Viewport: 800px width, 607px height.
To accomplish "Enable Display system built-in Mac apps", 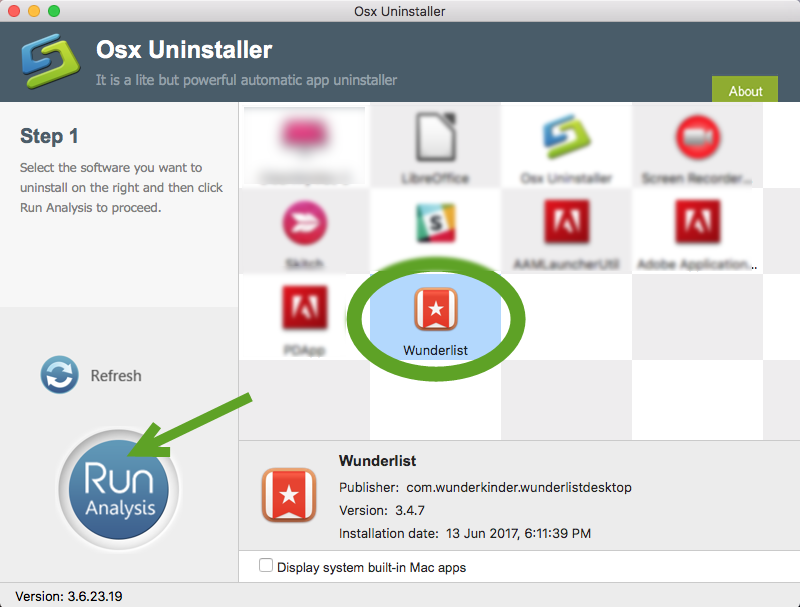I will coord(266,564).
